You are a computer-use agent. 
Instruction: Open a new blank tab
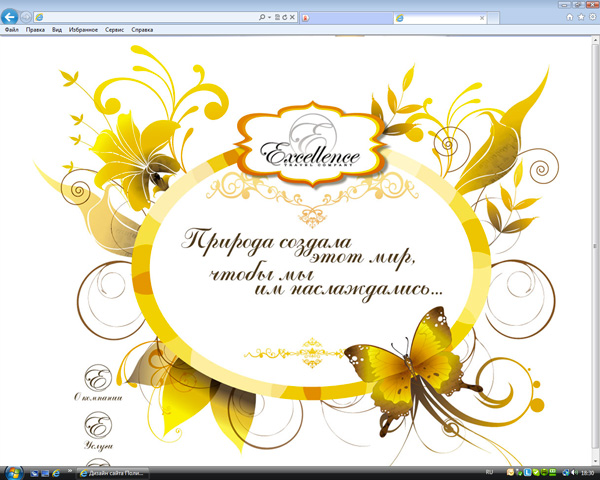coord(493,18)
